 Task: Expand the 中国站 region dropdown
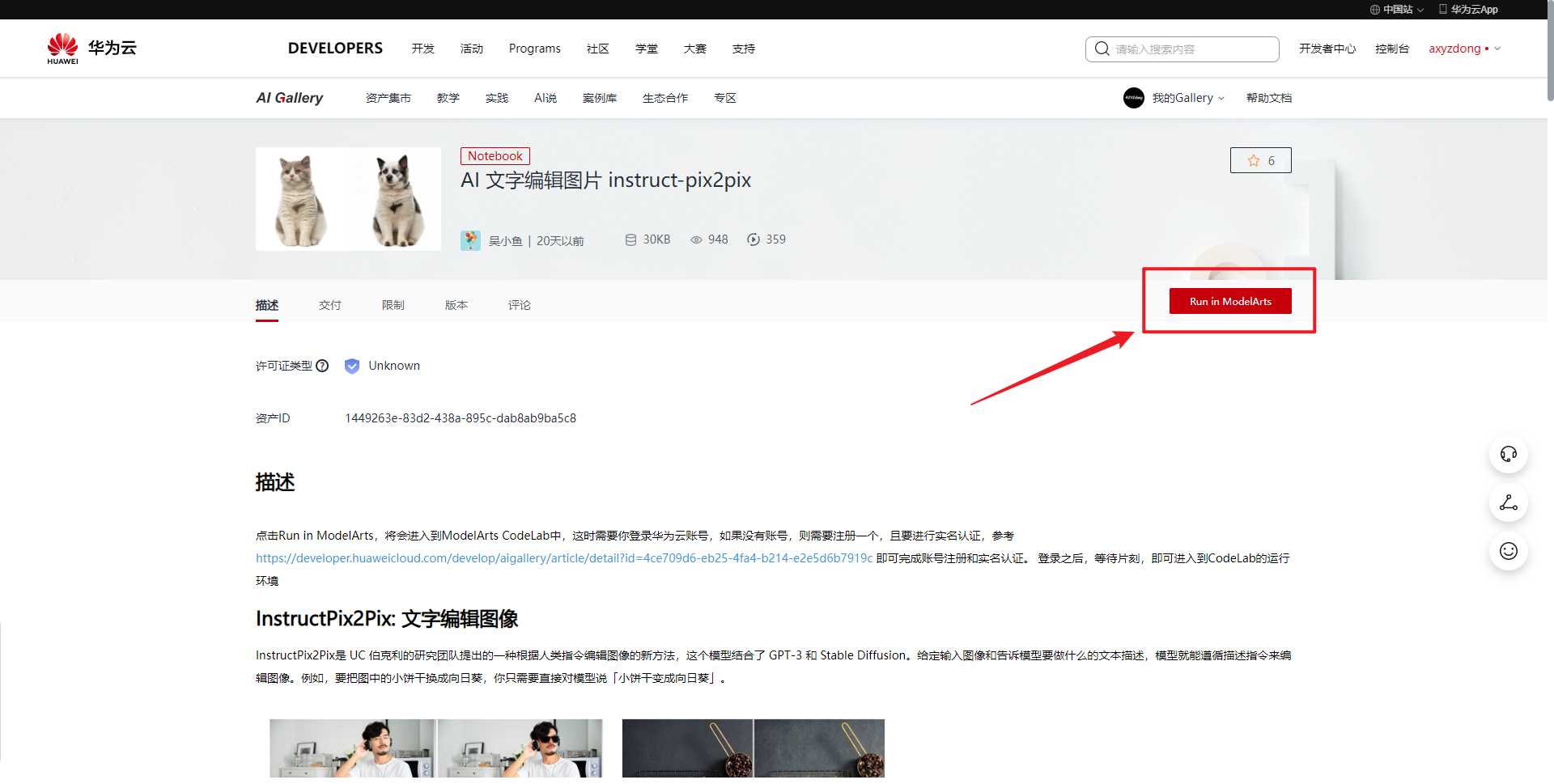coord(1420,10)
